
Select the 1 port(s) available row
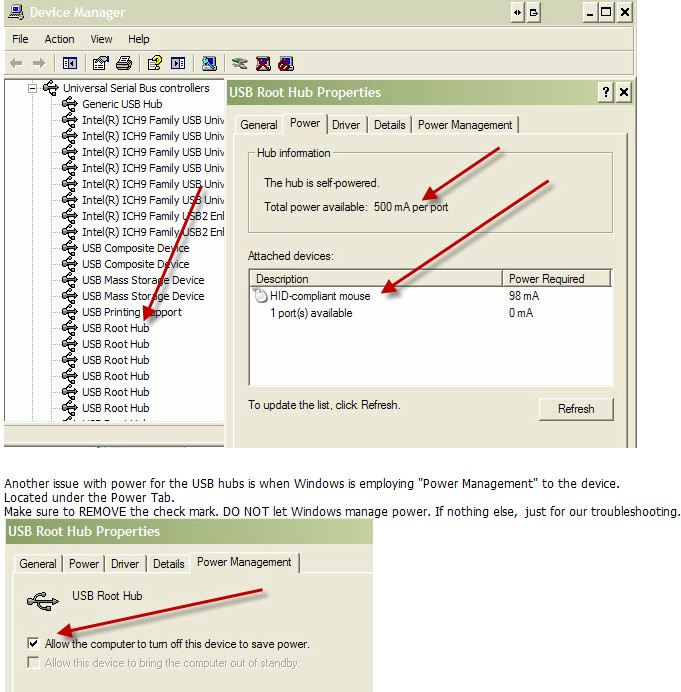(x=431, y=313)
